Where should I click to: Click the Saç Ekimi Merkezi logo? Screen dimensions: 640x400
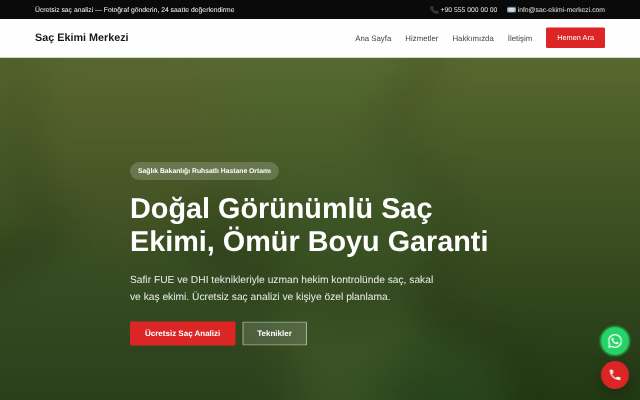[x=82, y=38]
